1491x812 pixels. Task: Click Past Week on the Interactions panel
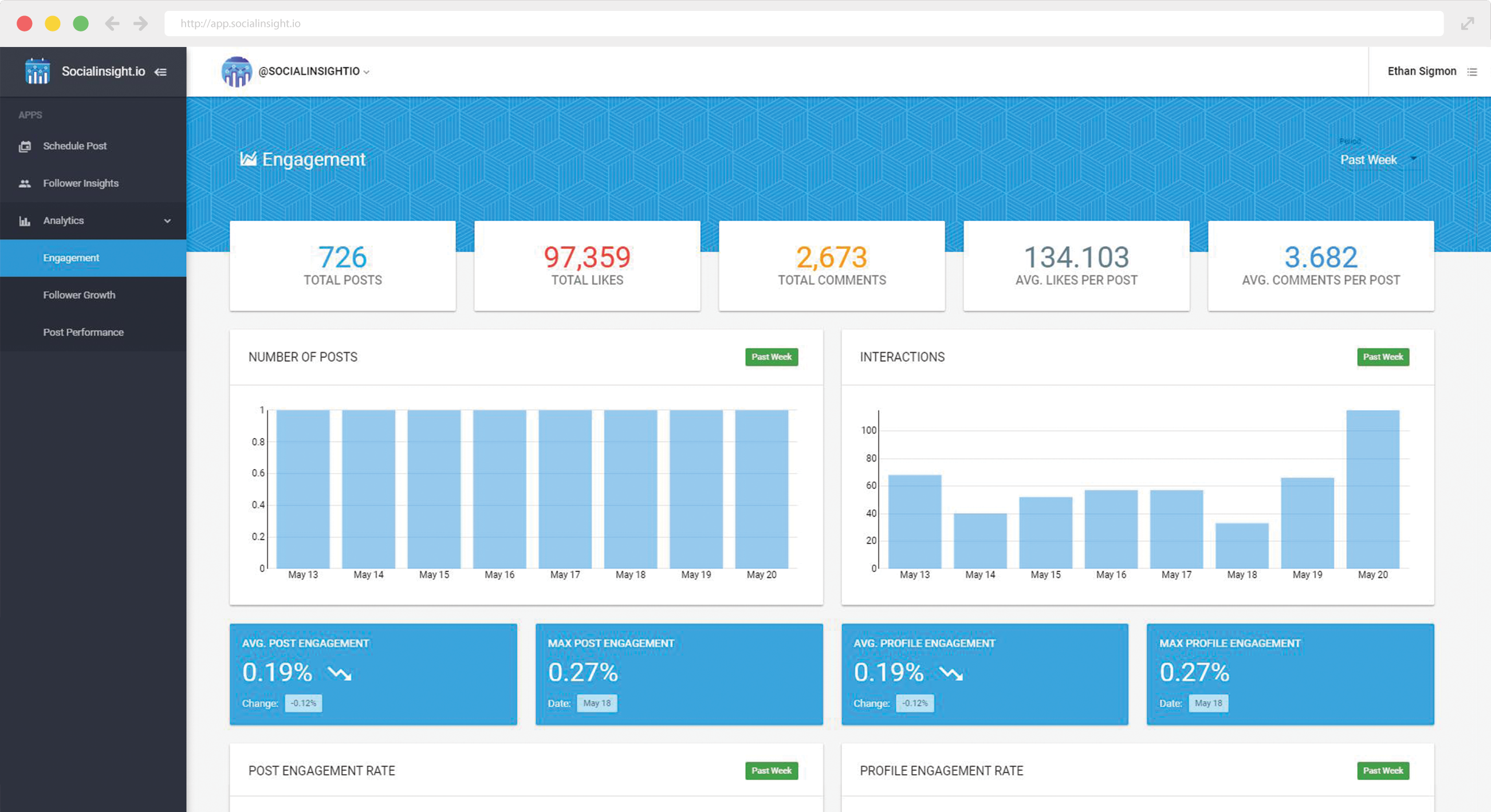1383,357
